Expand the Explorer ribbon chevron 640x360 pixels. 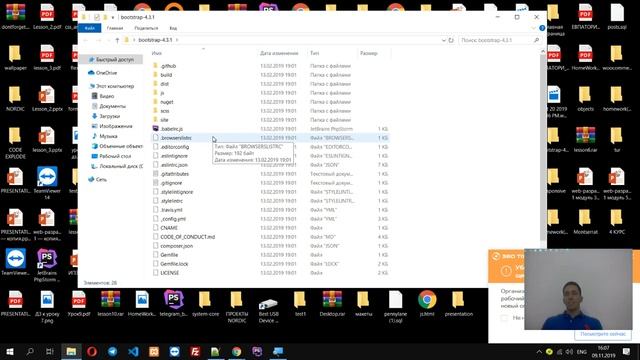(533, 28)
